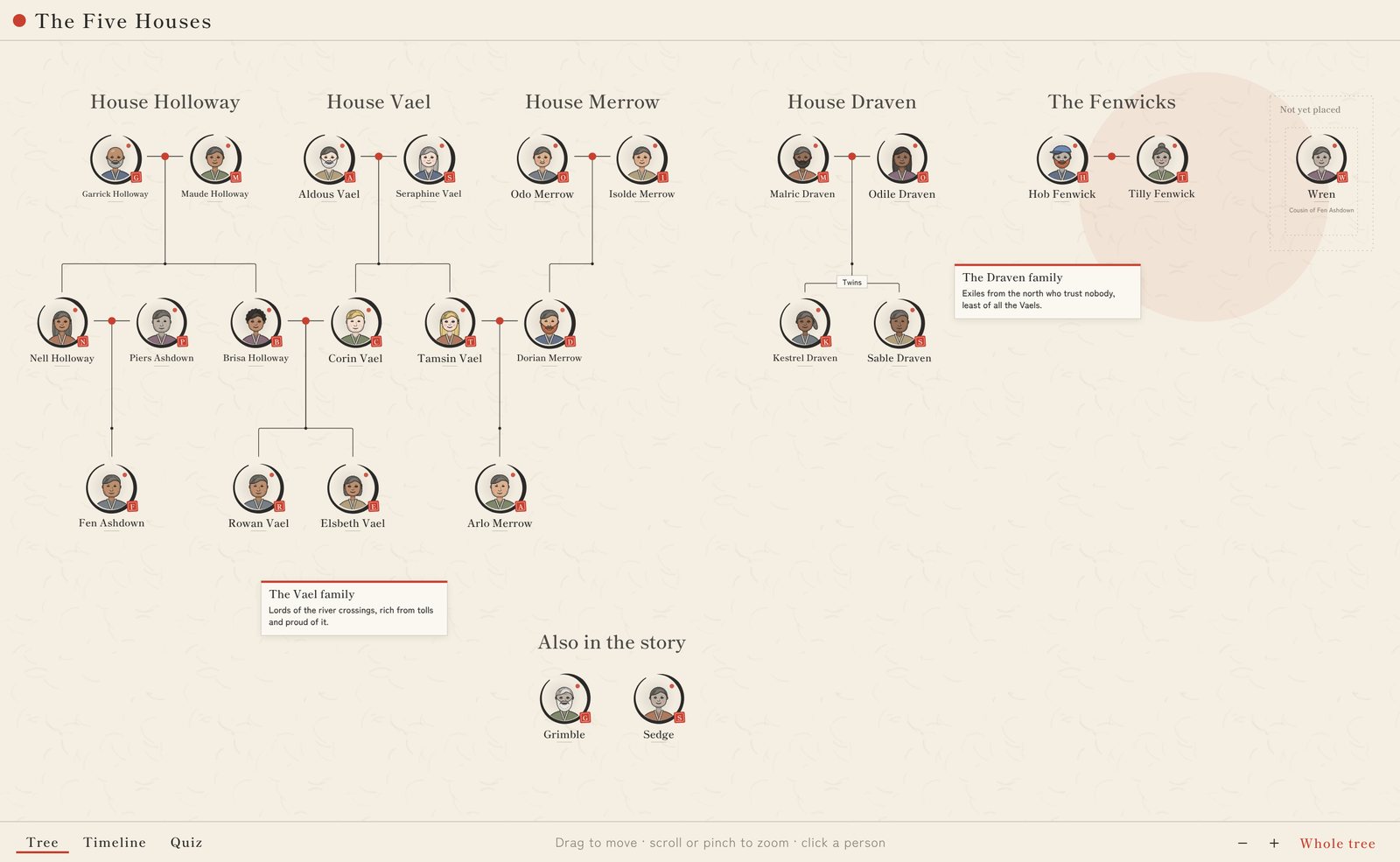
Task: Select Arlo Merrow's portrait
Action: click(500, 487)
